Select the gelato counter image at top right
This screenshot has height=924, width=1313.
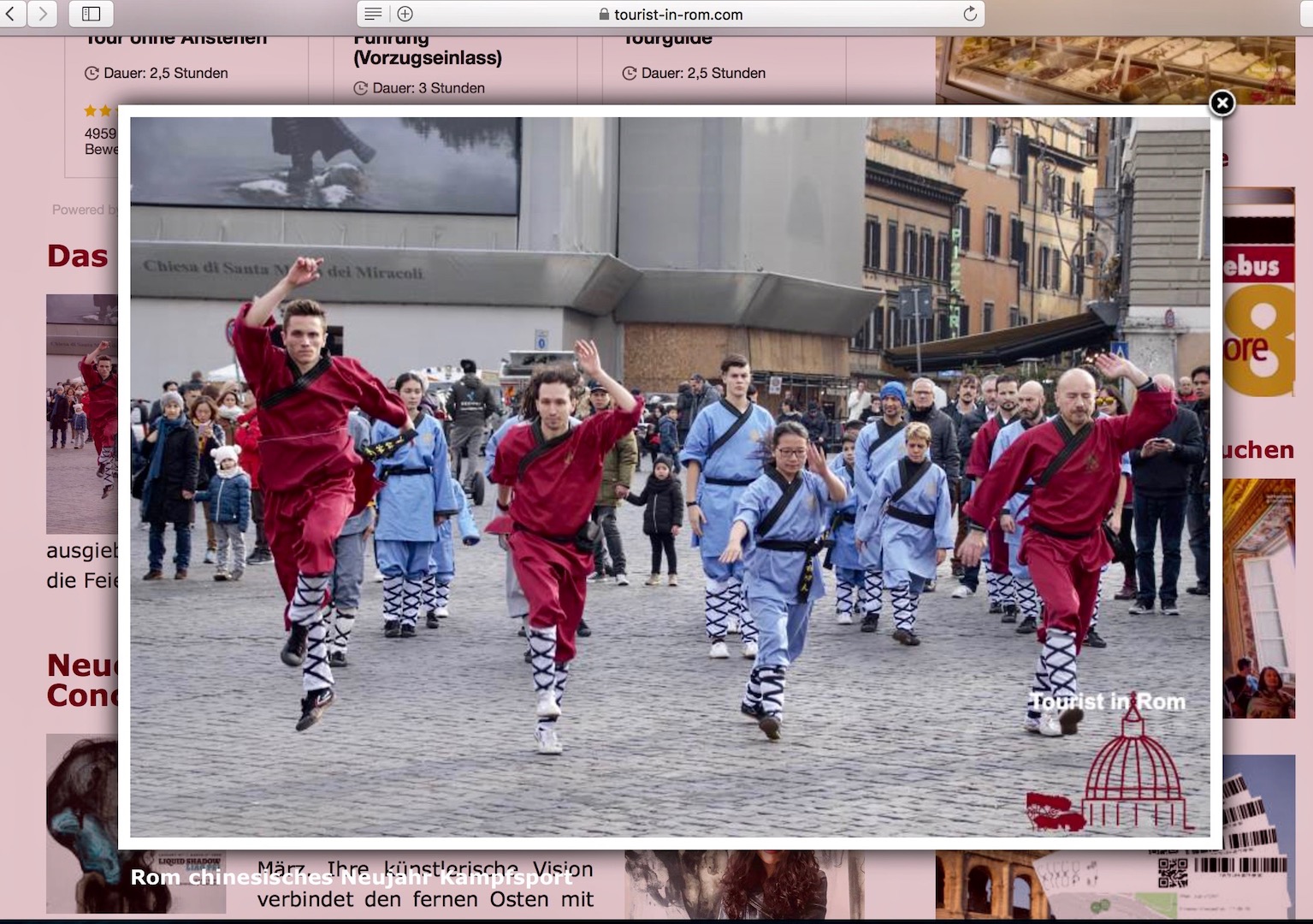pos(1115,70)
